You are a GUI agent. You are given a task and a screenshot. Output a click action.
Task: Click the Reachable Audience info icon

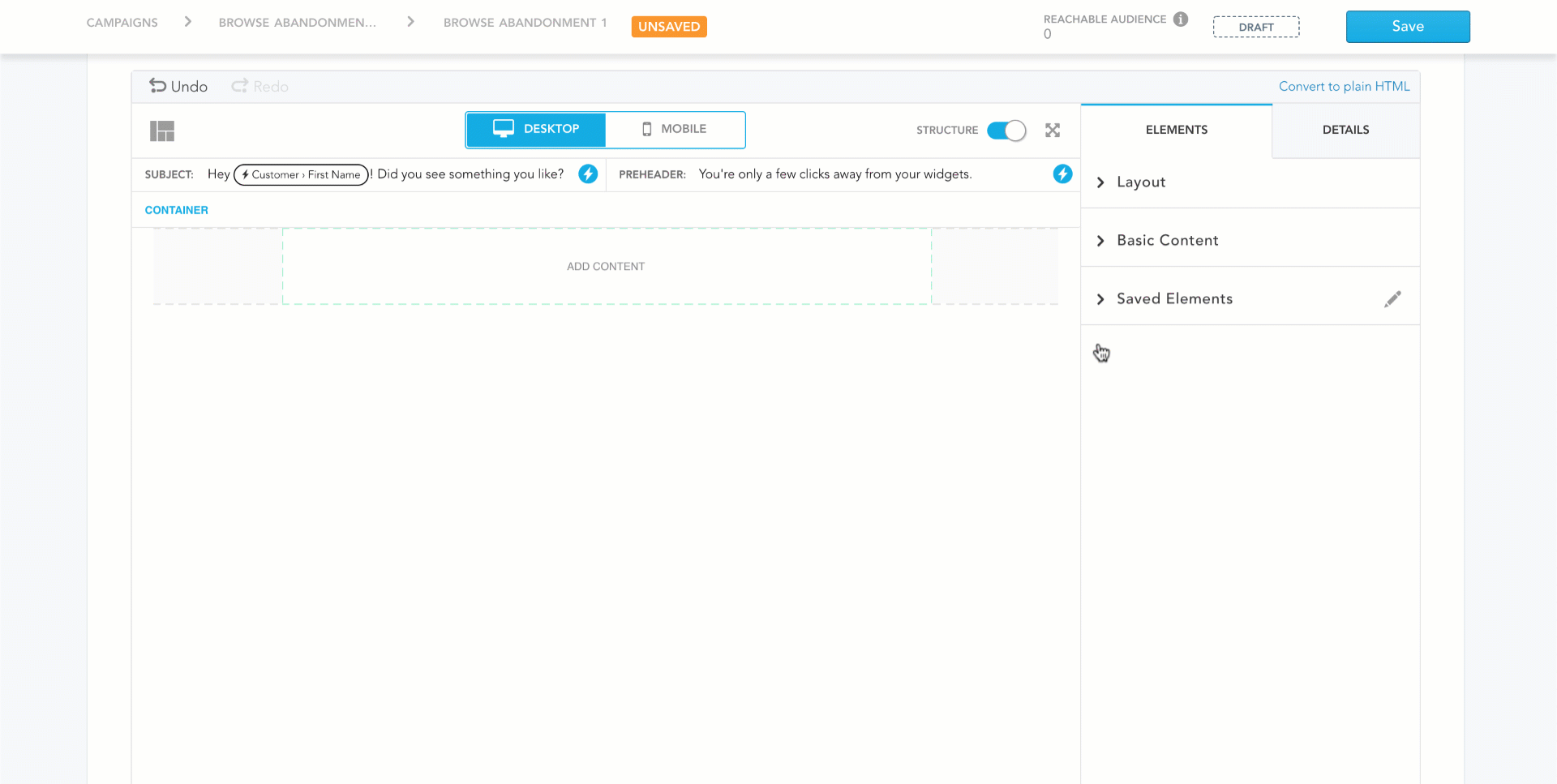[1180, 19]
